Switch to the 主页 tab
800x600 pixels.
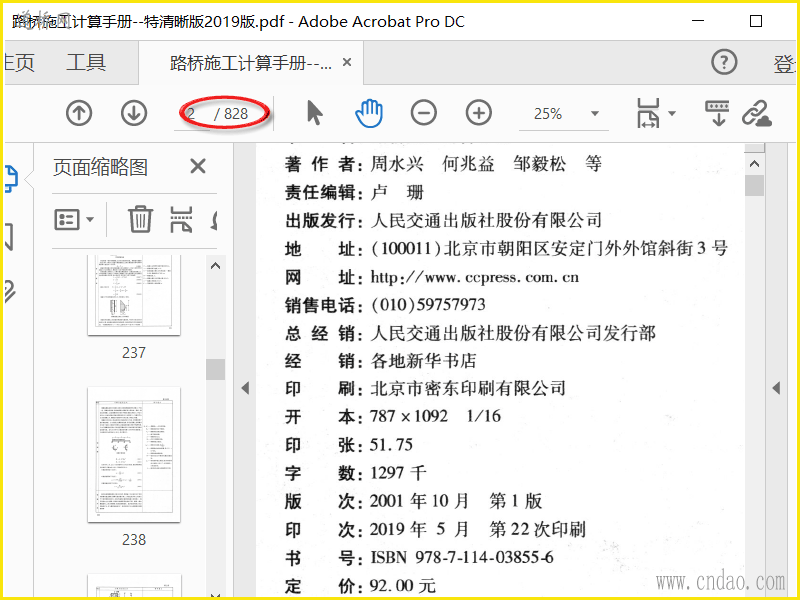pyautogui.click(x=19, y=63)
